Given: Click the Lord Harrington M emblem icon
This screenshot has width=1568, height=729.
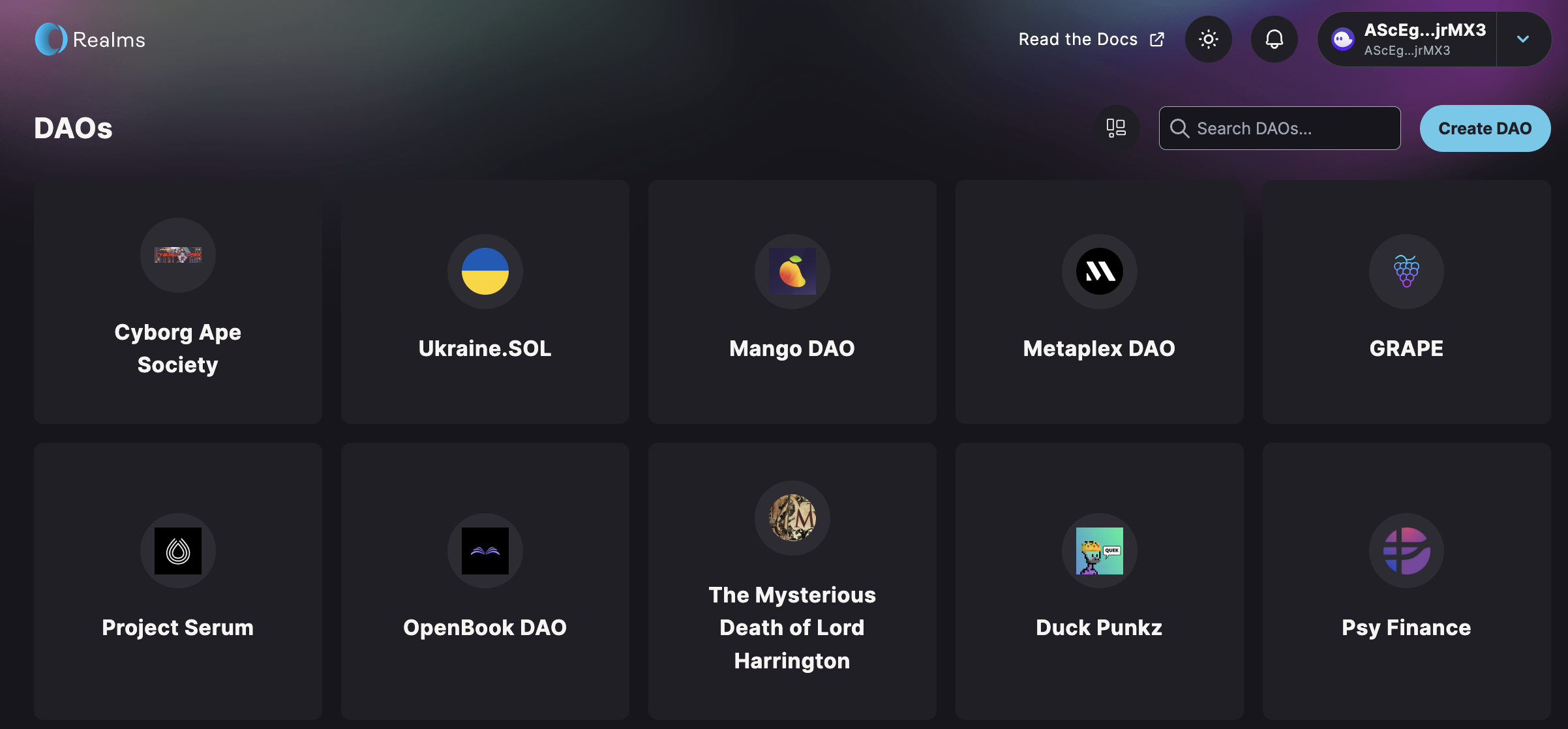Looking at the screenshot, I should [792, 518].
